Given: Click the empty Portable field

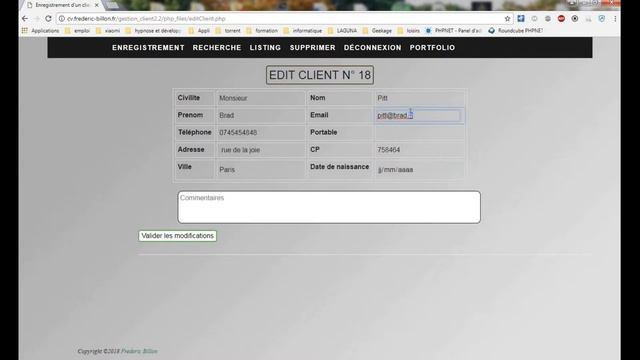Looking at the screenshot, I should (419, 133).
